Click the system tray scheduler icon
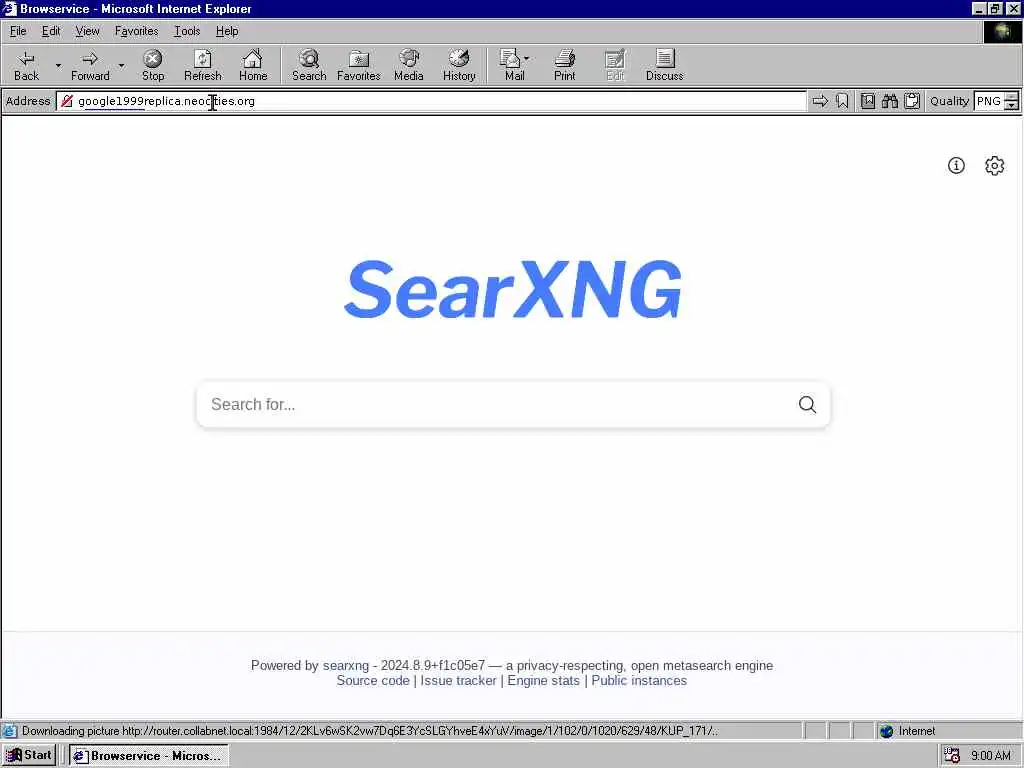The height and width of the screenshot is (768, 1024). coord(952,756)
